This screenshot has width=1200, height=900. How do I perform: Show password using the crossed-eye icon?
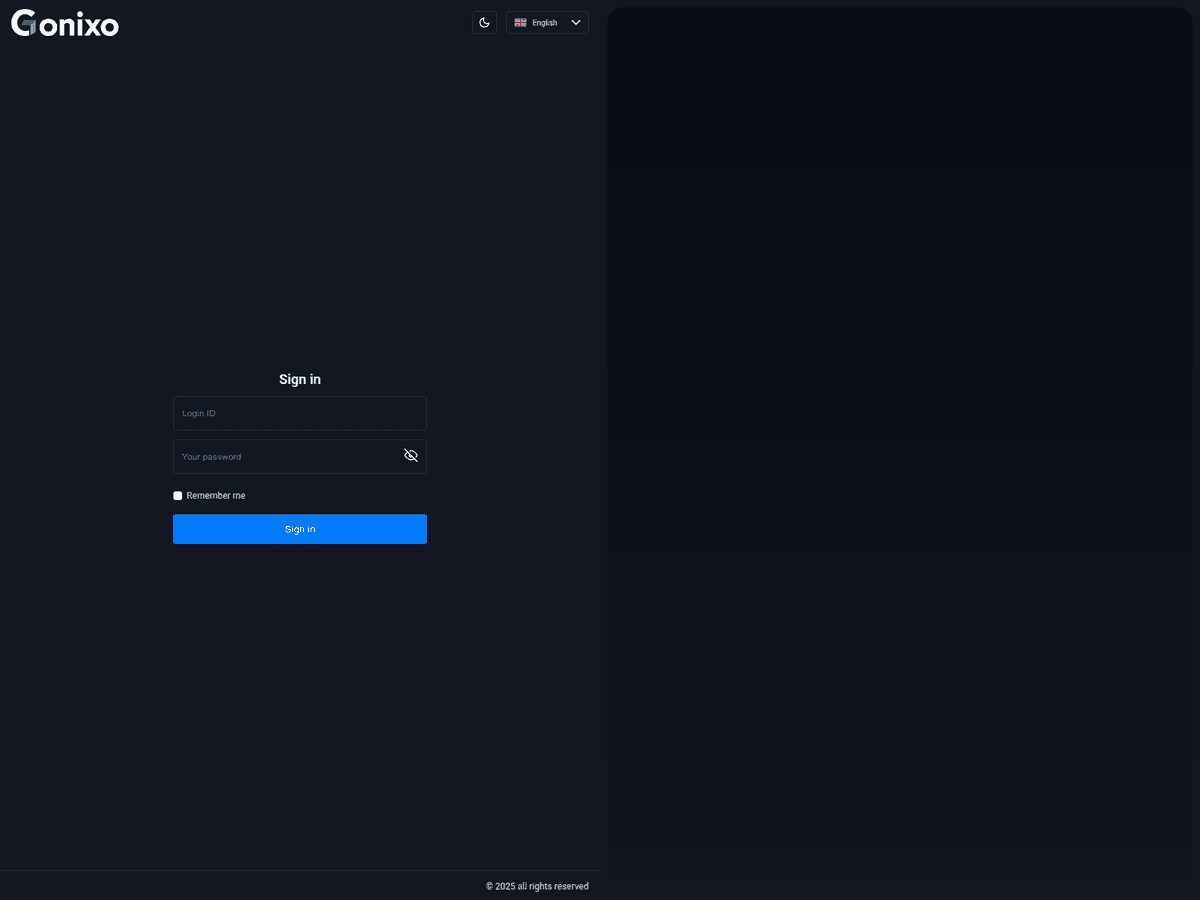[x=411, y=456]
